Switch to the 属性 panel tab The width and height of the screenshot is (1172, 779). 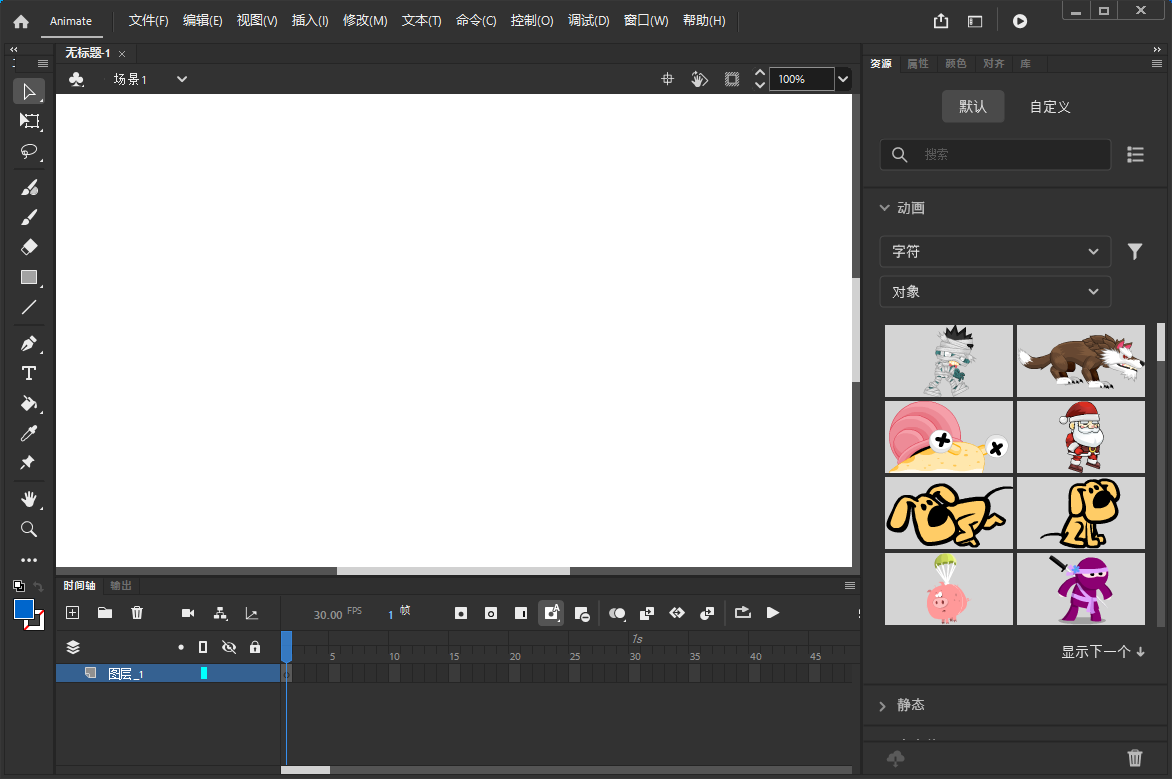[x=917, y=64]
